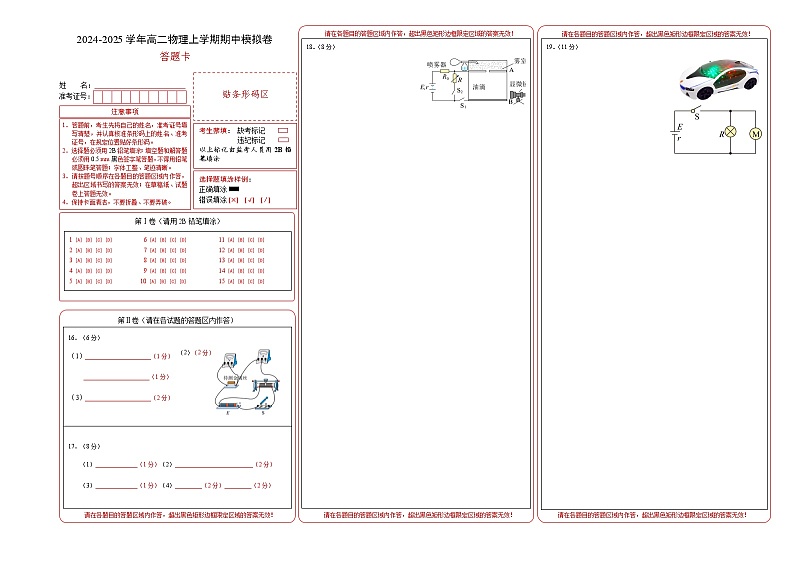This screenshot has height=562, width=794.
Task: Click the motor symbol M in the circuit
Action: pos(756,133)
